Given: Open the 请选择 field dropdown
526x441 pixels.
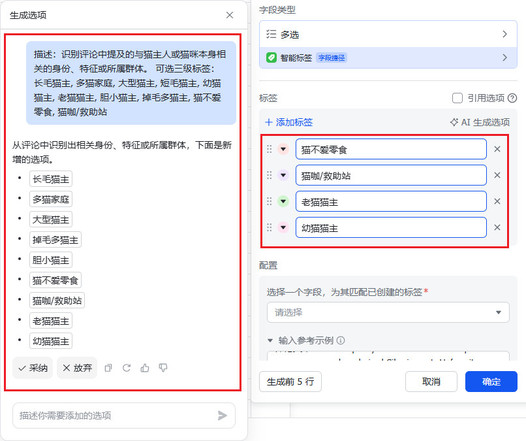Looking at the screenshot, I should pyautogui.click(x=388, y=313).
